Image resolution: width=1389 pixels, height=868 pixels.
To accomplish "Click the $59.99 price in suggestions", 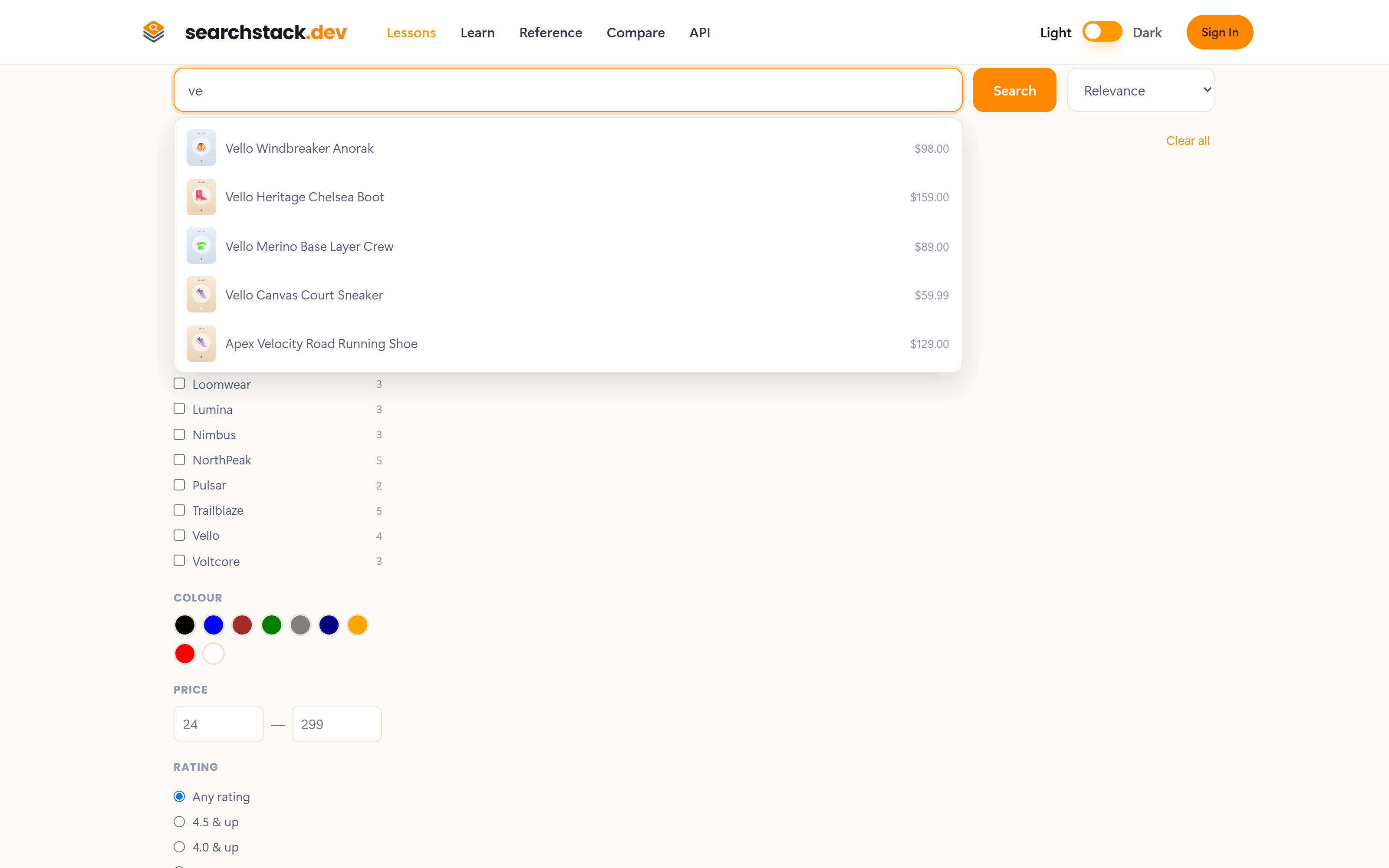I will [931, 295].
